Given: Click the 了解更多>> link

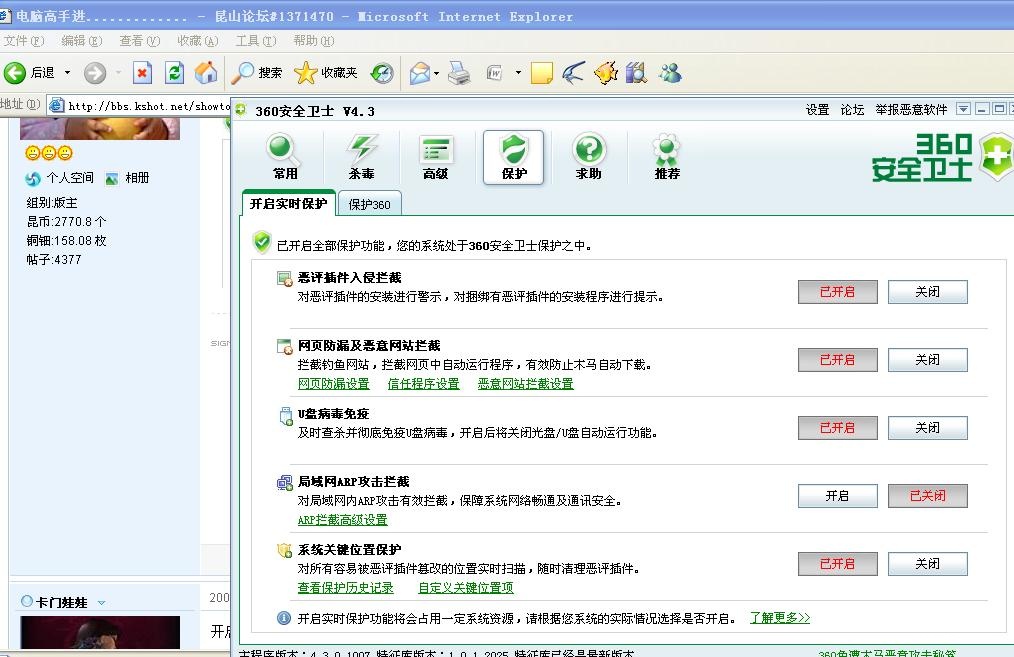Looking at the screenshot, I should (x=780, y=618).
